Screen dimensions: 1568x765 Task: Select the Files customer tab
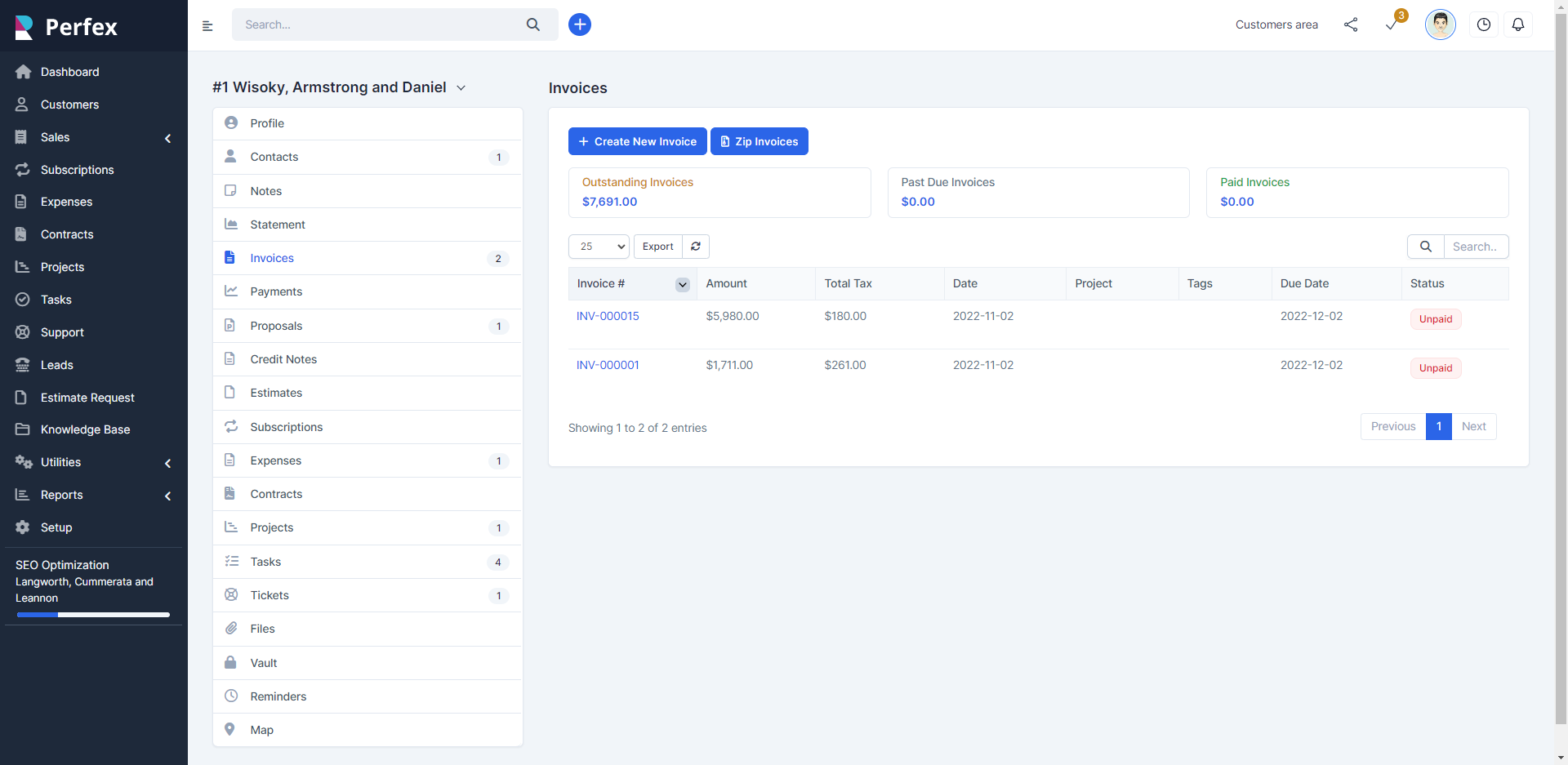pos(367,629)
